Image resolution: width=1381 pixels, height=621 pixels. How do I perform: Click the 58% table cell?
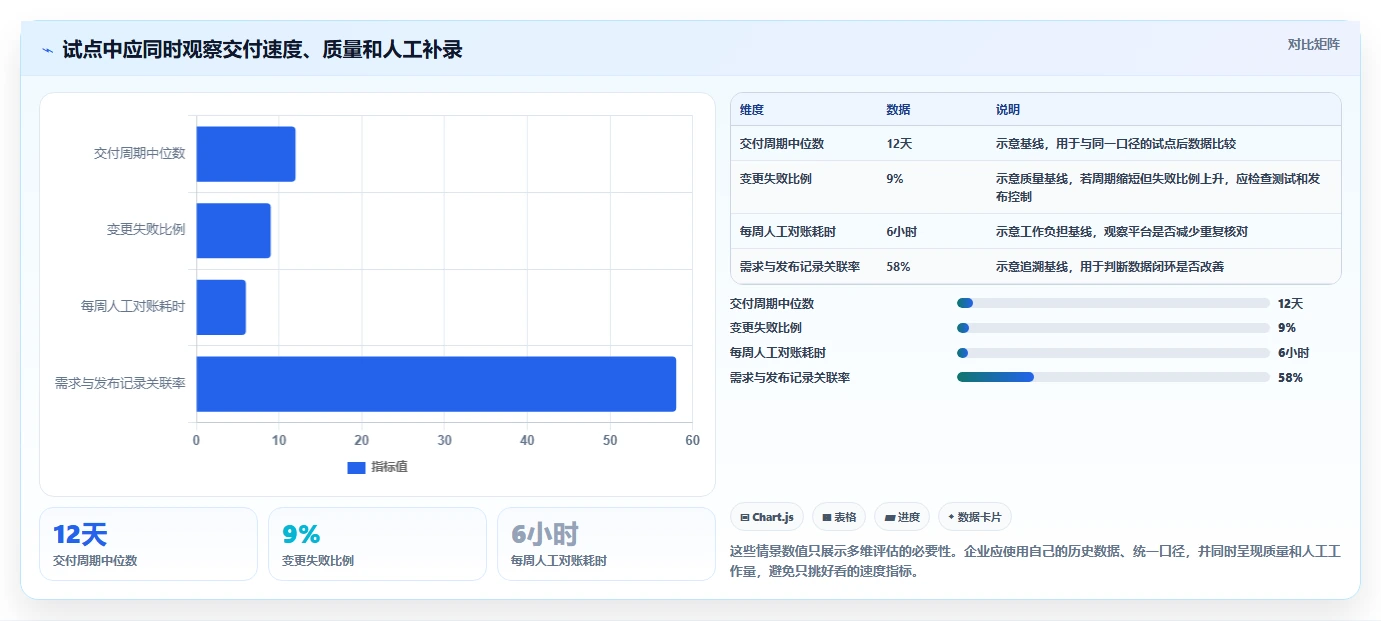coord(898,267)
